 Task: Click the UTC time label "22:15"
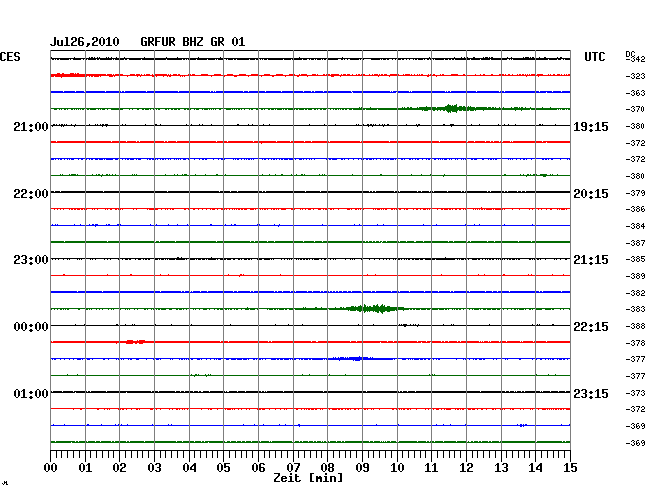(591, 327)
